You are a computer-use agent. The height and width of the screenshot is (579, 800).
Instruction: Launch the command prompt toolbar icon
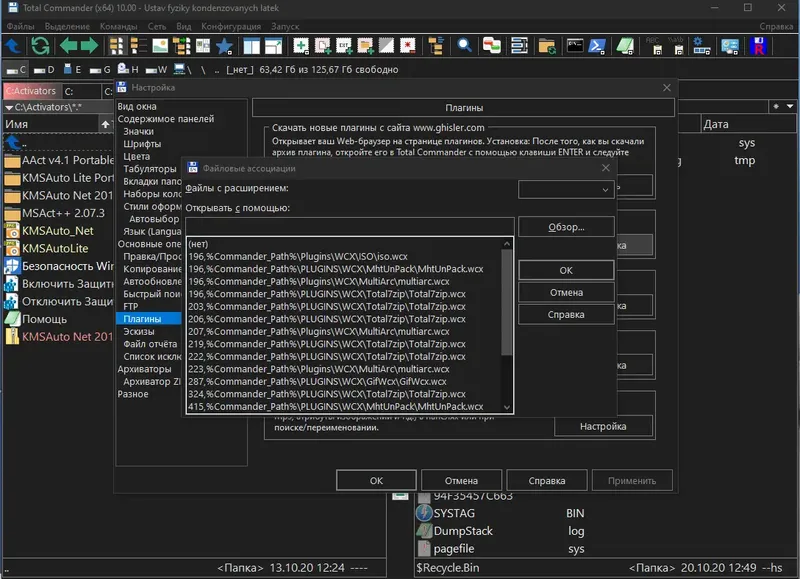click(575, 46)
